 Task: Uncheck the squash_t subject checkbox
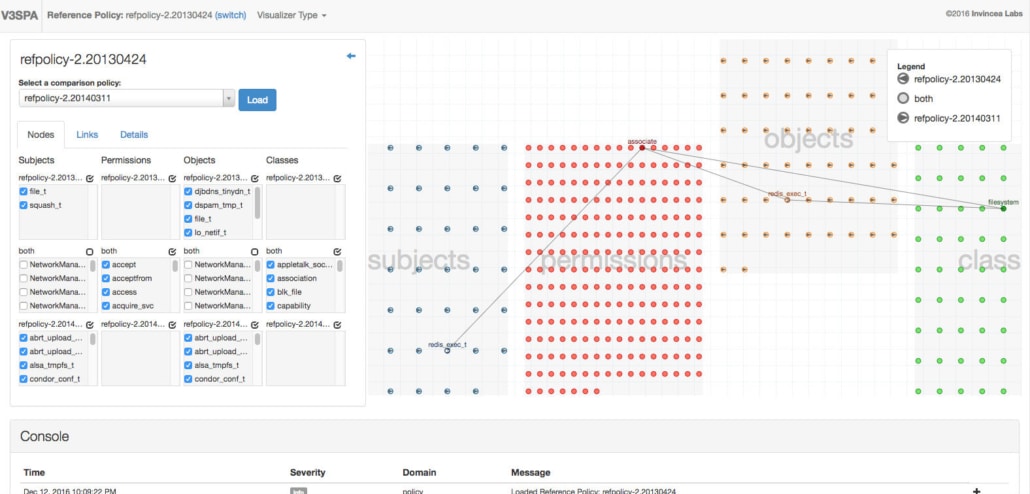(x=24, y=205)
